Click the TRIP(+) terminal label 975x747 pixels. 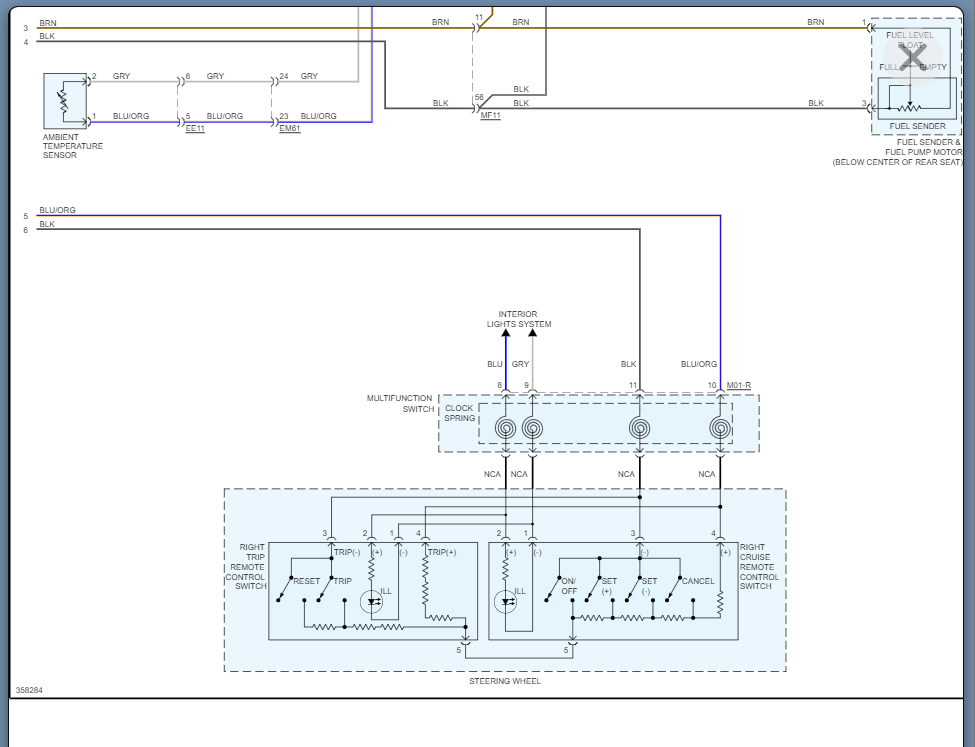pos(441,552)
